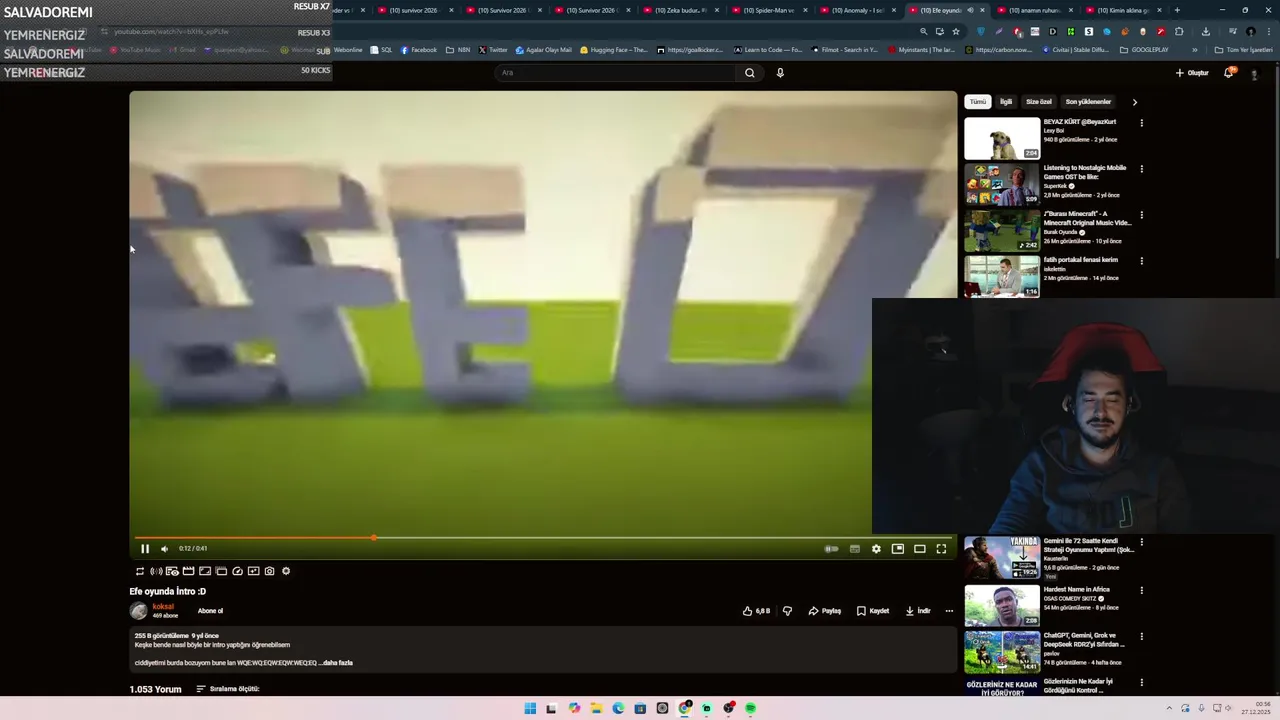The height and width of the screenshot is (720, 1280).
Task: Click the loop icon below the player
Action: [140, 571]
